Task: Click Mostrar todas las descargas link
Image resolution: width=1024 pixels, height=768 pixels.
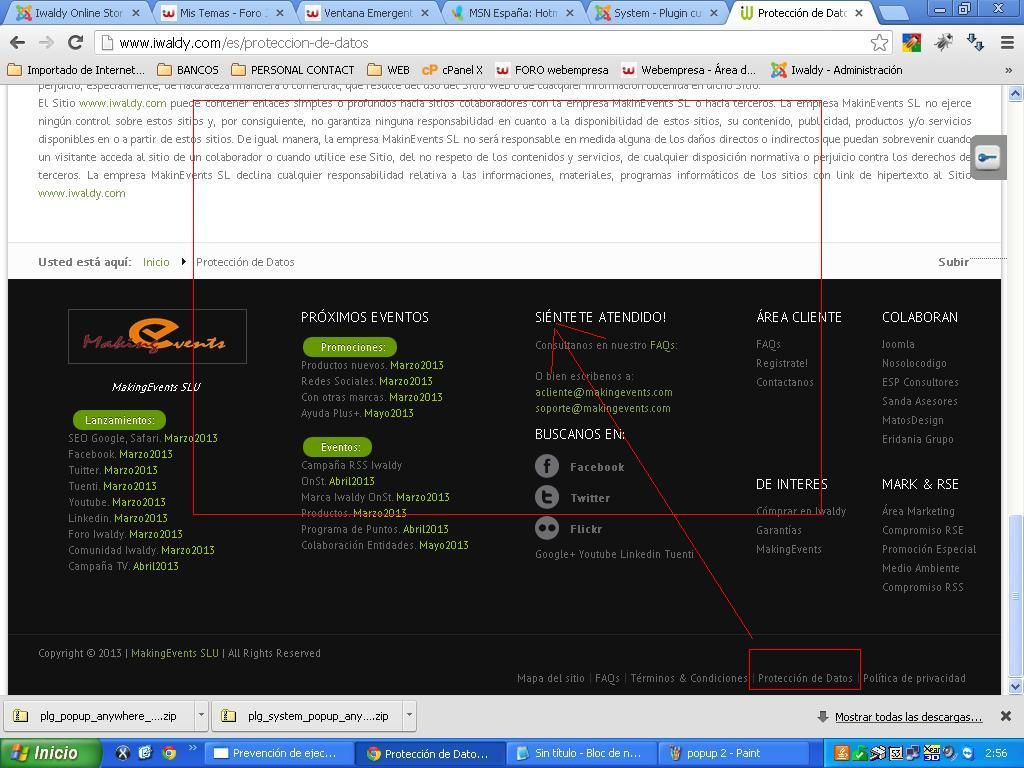Action: point(908,717)
